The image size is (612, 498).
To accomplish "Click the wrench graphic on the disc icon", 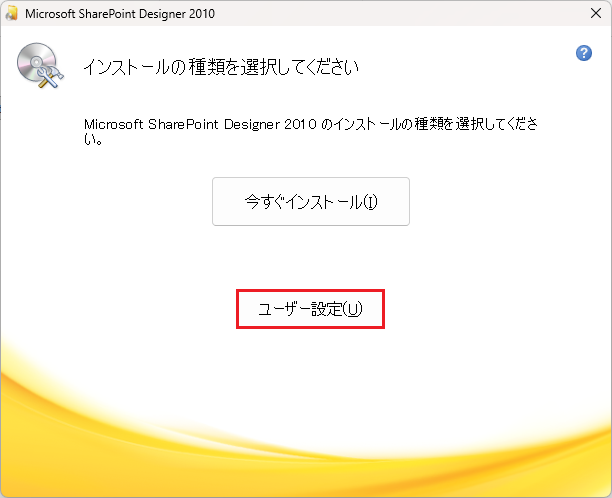I will (47, 77).
